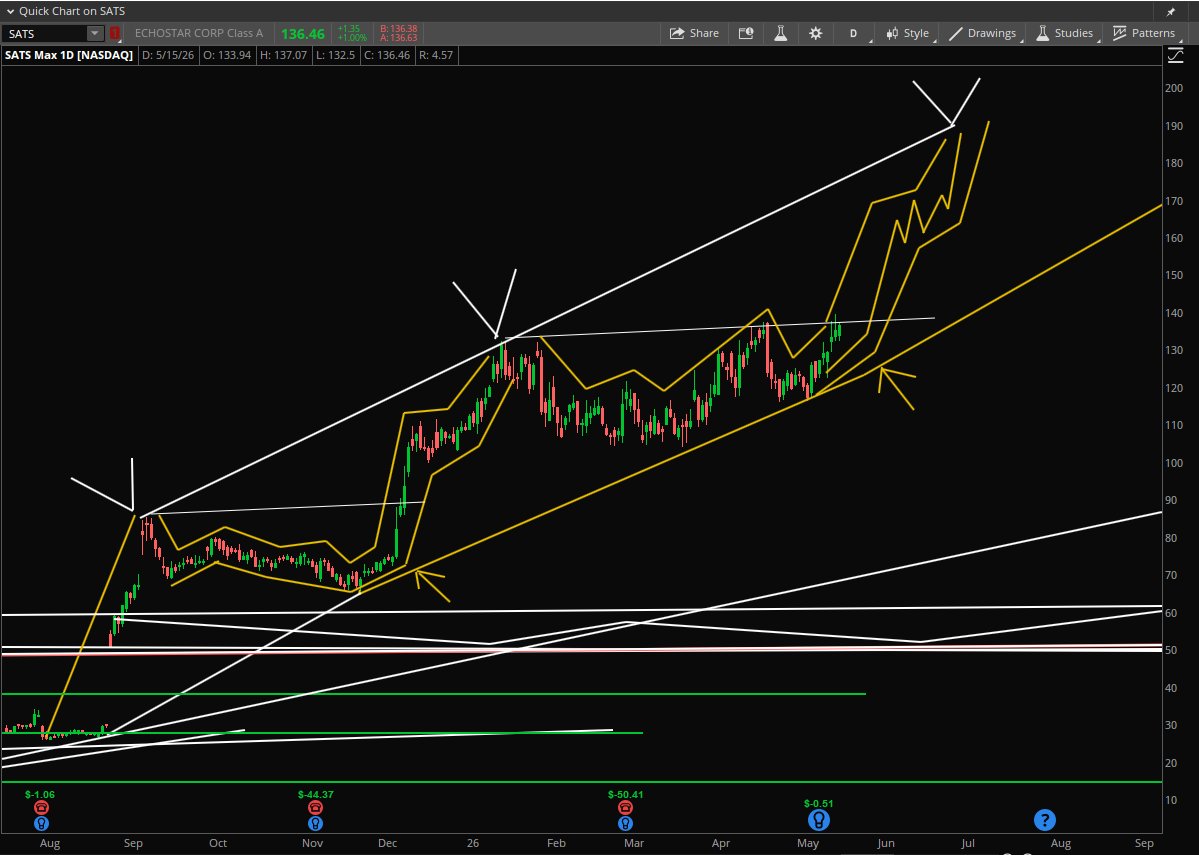Image resolution: width=1199 pixels, height=855 pixels.
Task: Click the 100 price axis label
Action: 1174,463
